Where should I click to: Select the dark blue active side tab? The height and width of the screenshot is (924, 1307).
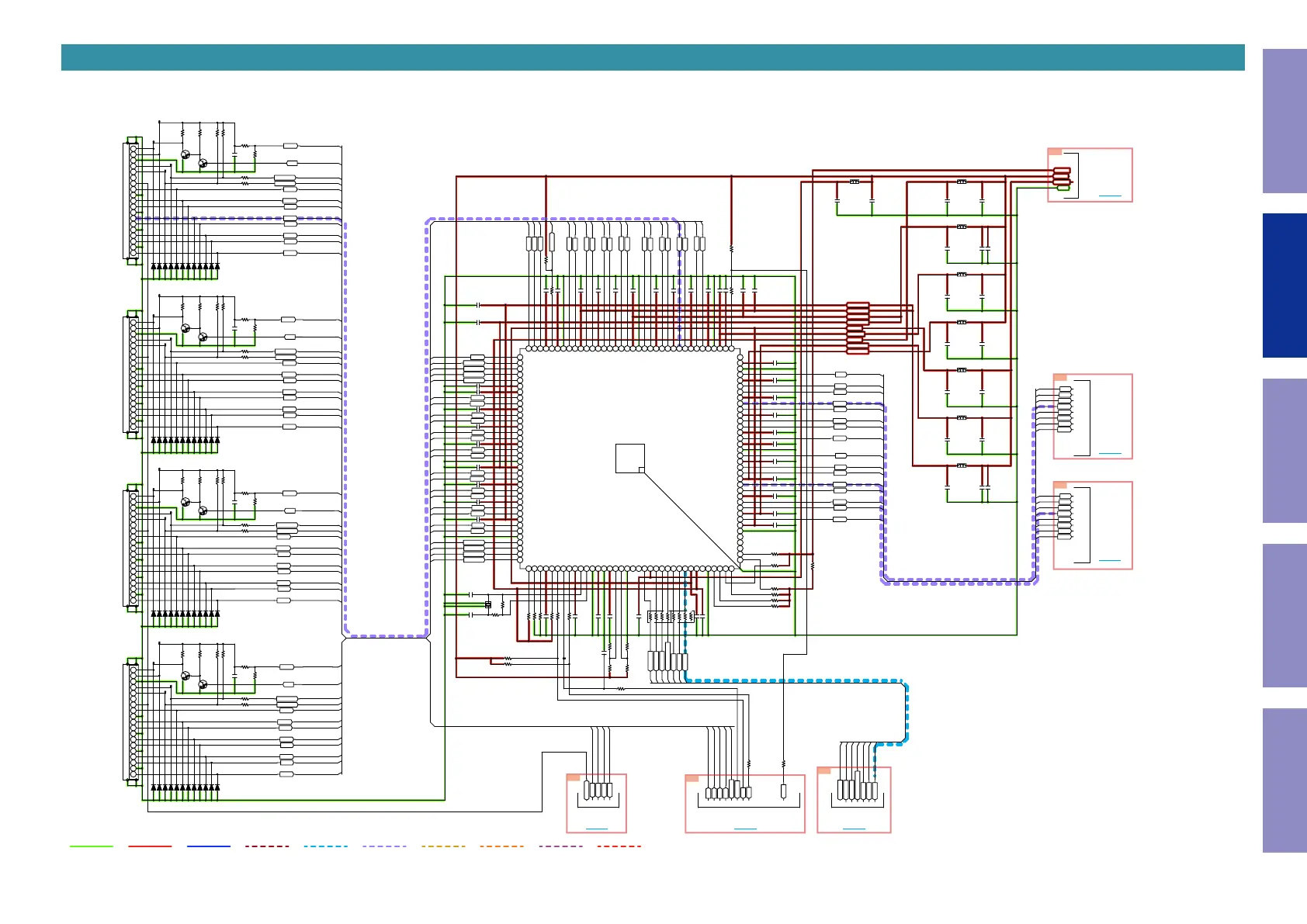click(x=1284, y=286)
